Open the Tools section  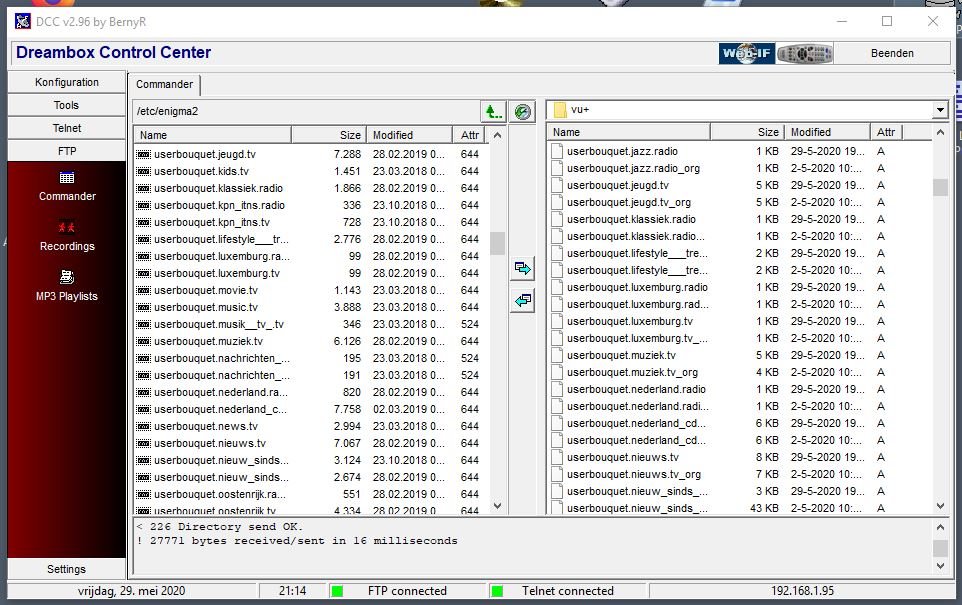(x=67, y=105)
